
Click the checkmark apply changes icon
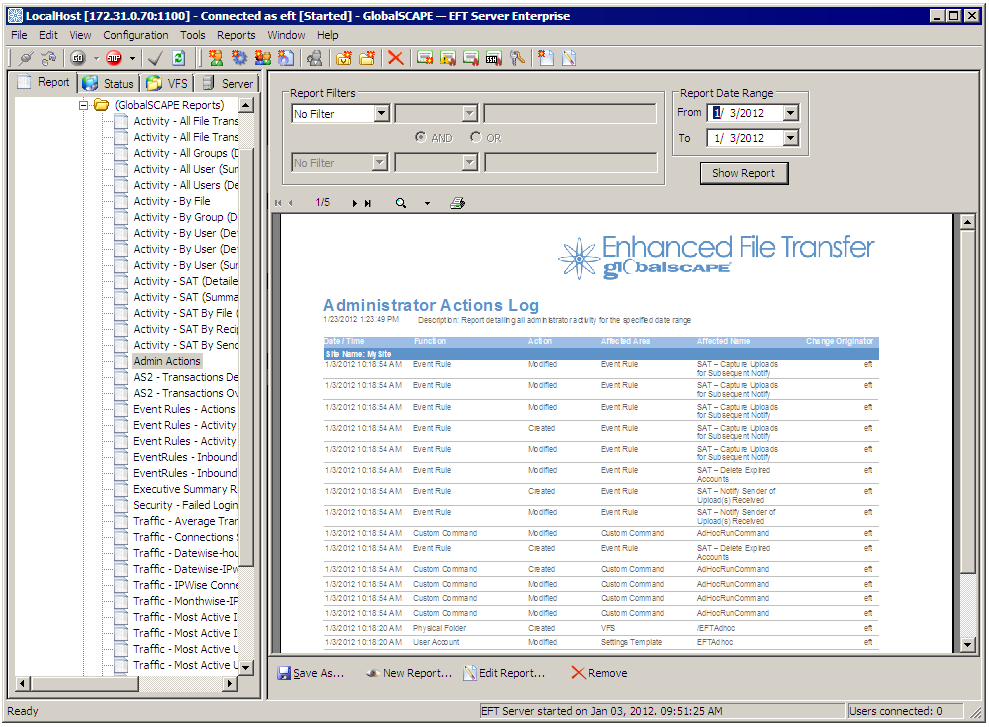[x=155, y=58]
